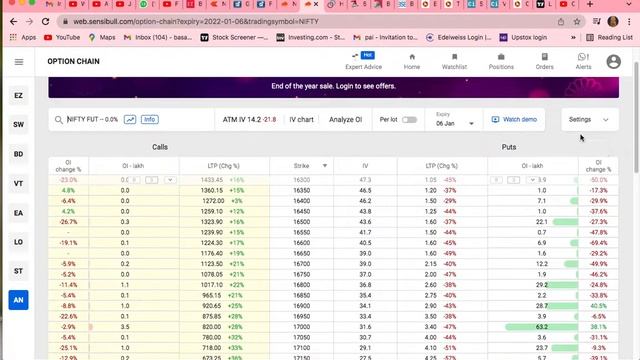Open the browser three-dot menu

(x=629, y=22)
